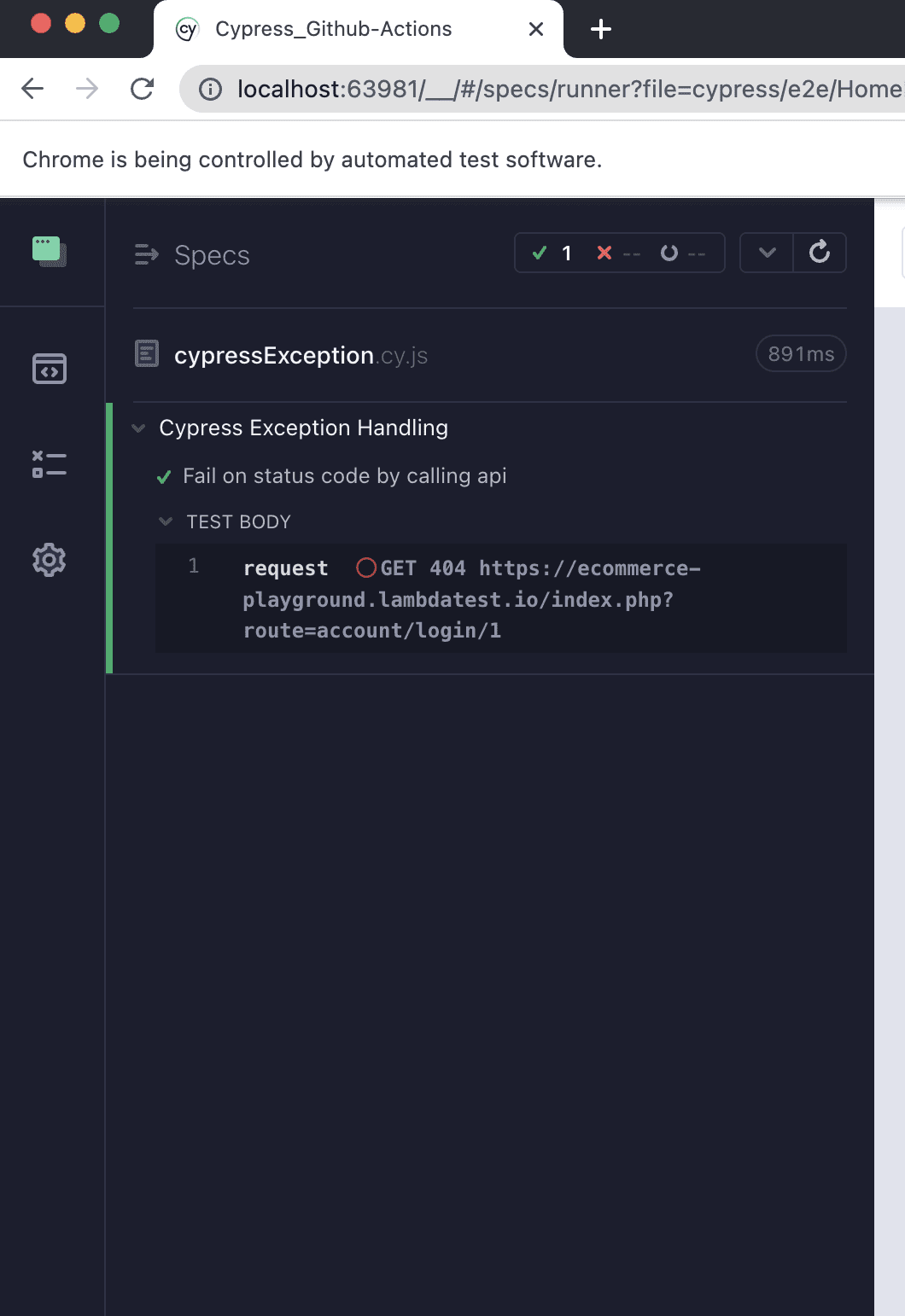Open the code Runs sidebar icon
905x1316 pixels.
coord(50,369)
